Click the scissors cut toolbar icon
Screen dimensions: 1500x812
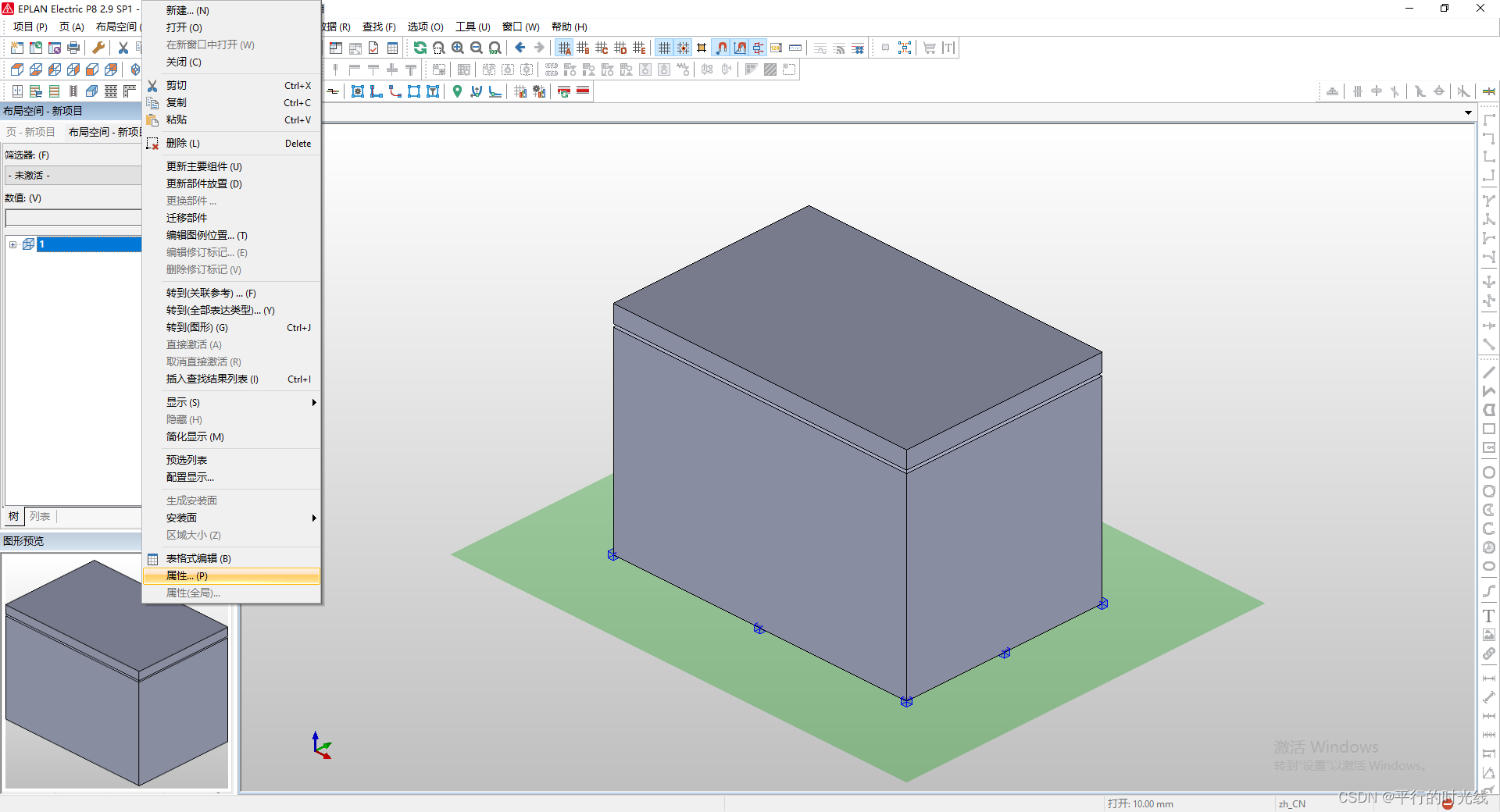(123, 48)
